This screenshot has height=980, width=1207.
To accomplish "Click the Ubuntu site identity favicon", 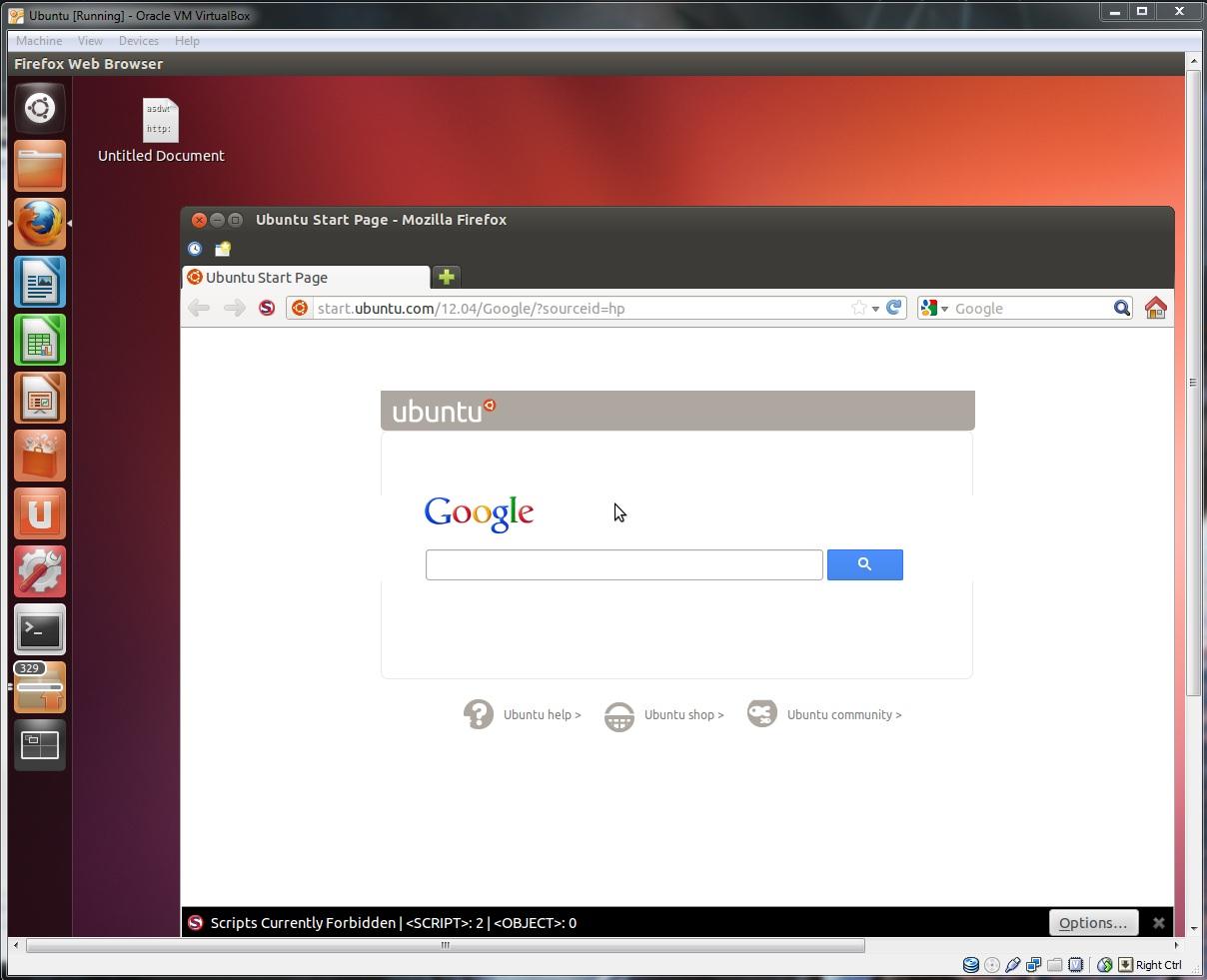I will coord(300,308).
